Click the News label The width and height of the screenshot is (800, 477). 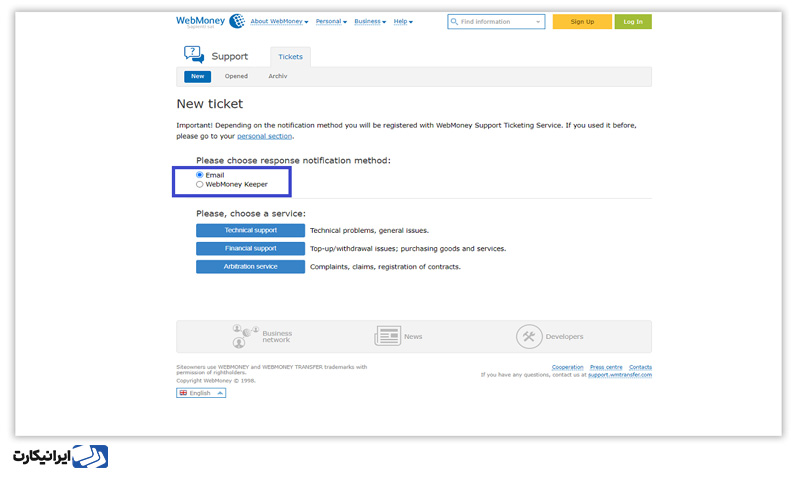(413, 337)
